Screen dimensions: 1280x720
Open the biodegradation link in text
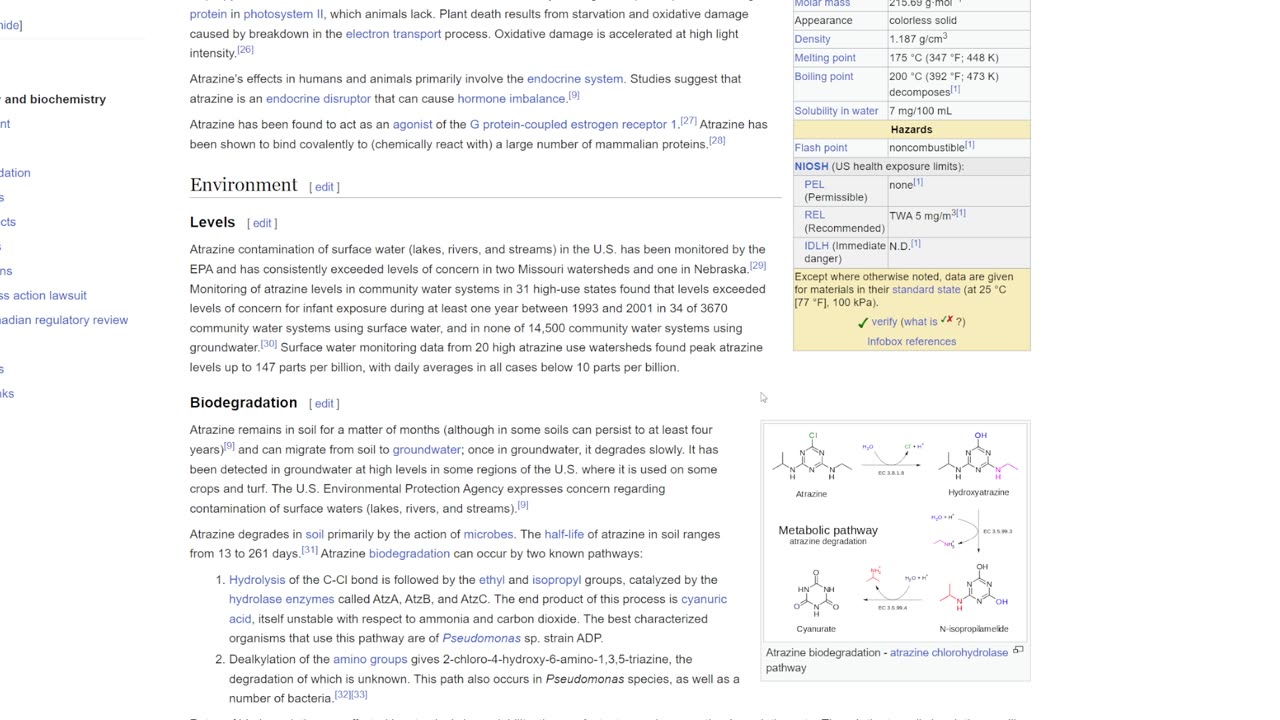pos(409,554)
